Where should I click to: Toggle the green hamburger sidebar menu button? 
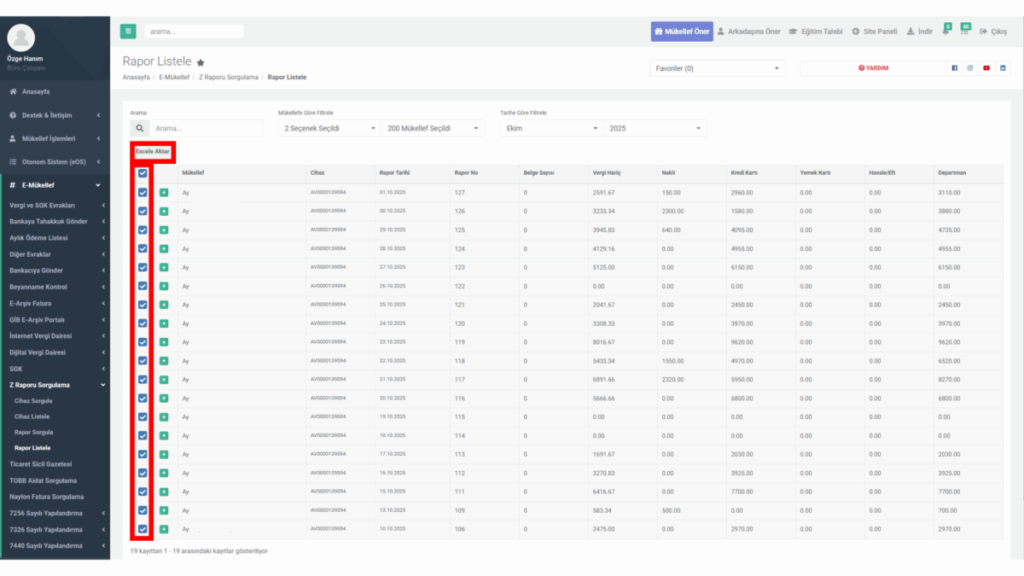pos(128,31)
